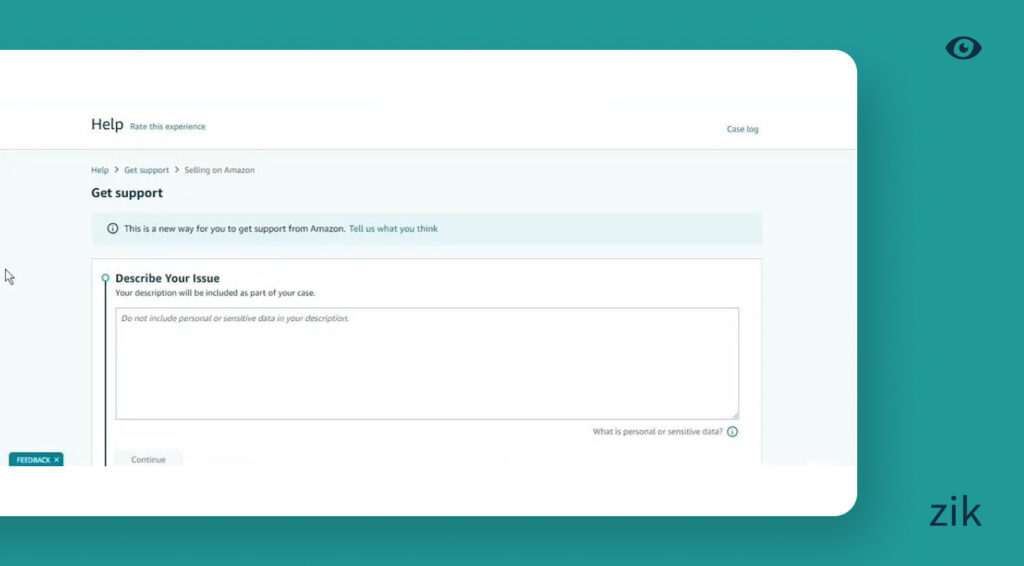Viewport: 1024px width, 566px height.
Task: Open the What is personal or sensitive data link
Action: click(657, 432)
